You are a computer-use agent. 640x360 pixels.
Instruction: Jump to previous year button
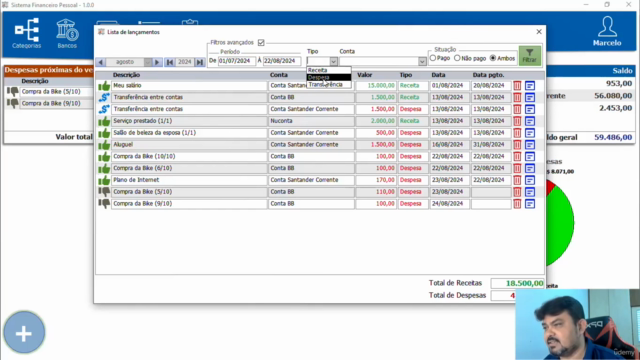click(169, 62)
